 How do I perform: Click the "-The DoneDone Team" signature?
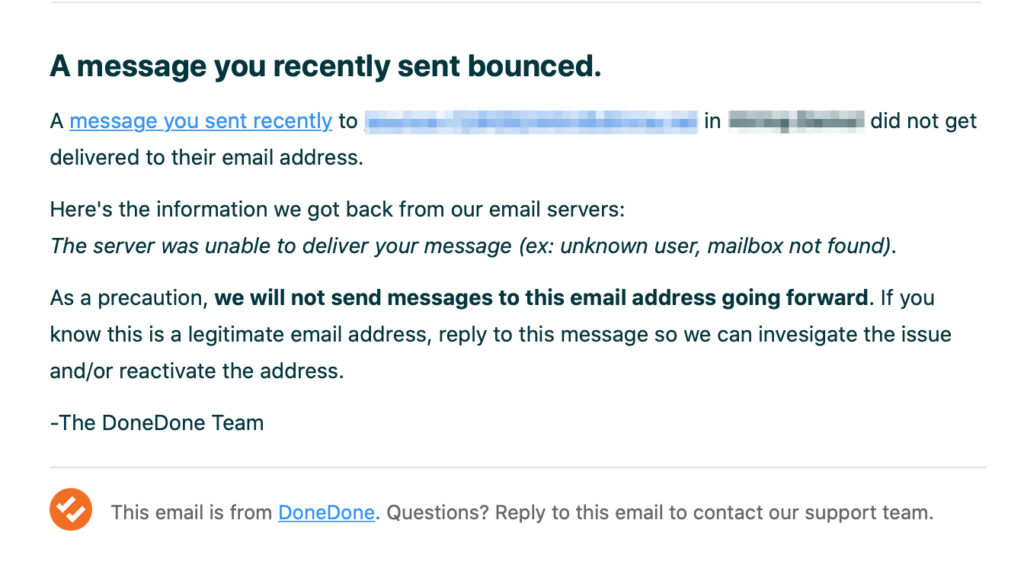pyautogui.click(x=157, y=422)
